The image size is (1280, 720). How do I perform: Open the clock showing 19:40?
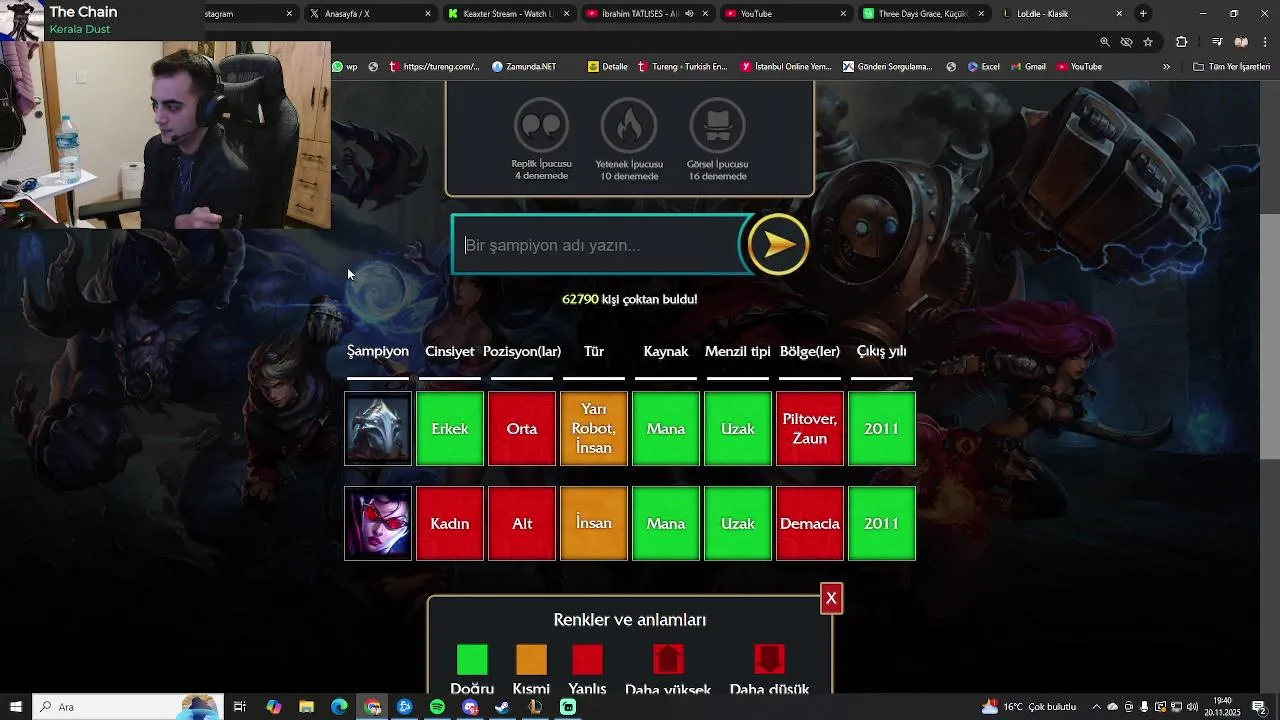1222,707
